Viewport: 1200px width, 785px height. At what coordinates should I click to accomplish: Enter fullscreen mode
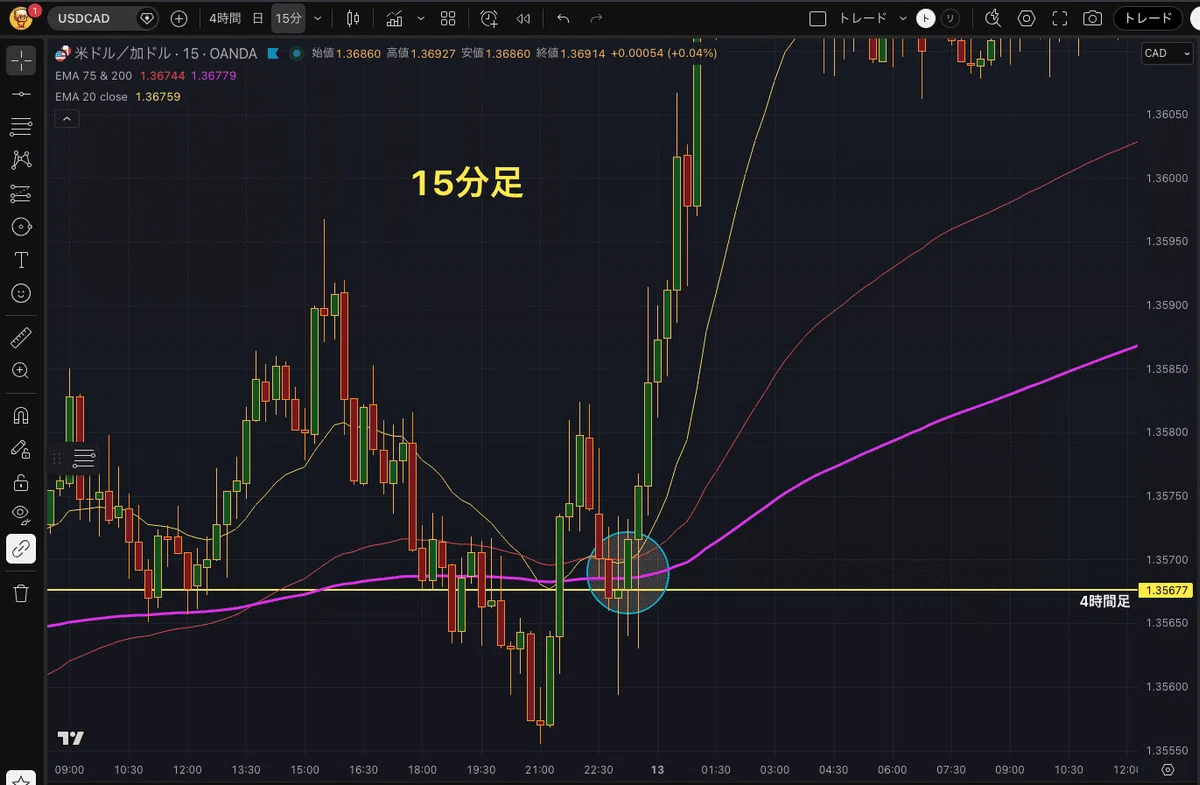[1060, 18]
